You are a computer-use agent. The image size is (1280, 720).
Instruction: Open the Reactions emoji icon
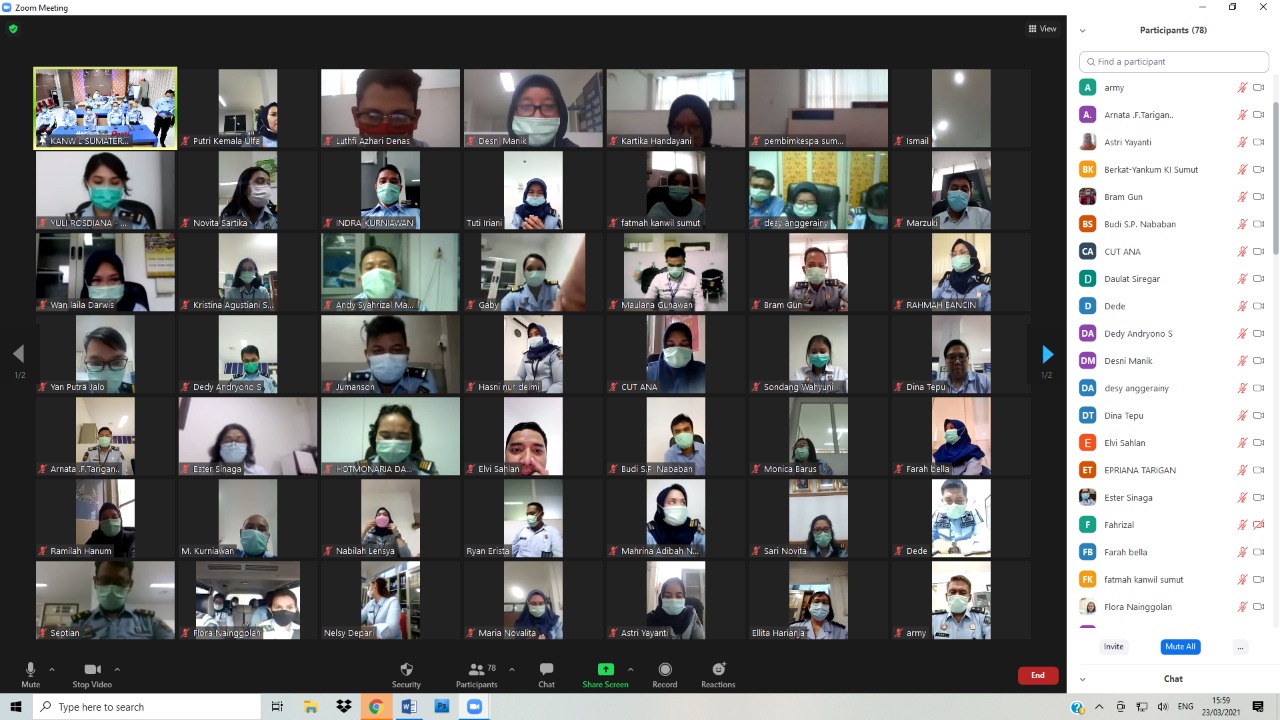[718, 670]
